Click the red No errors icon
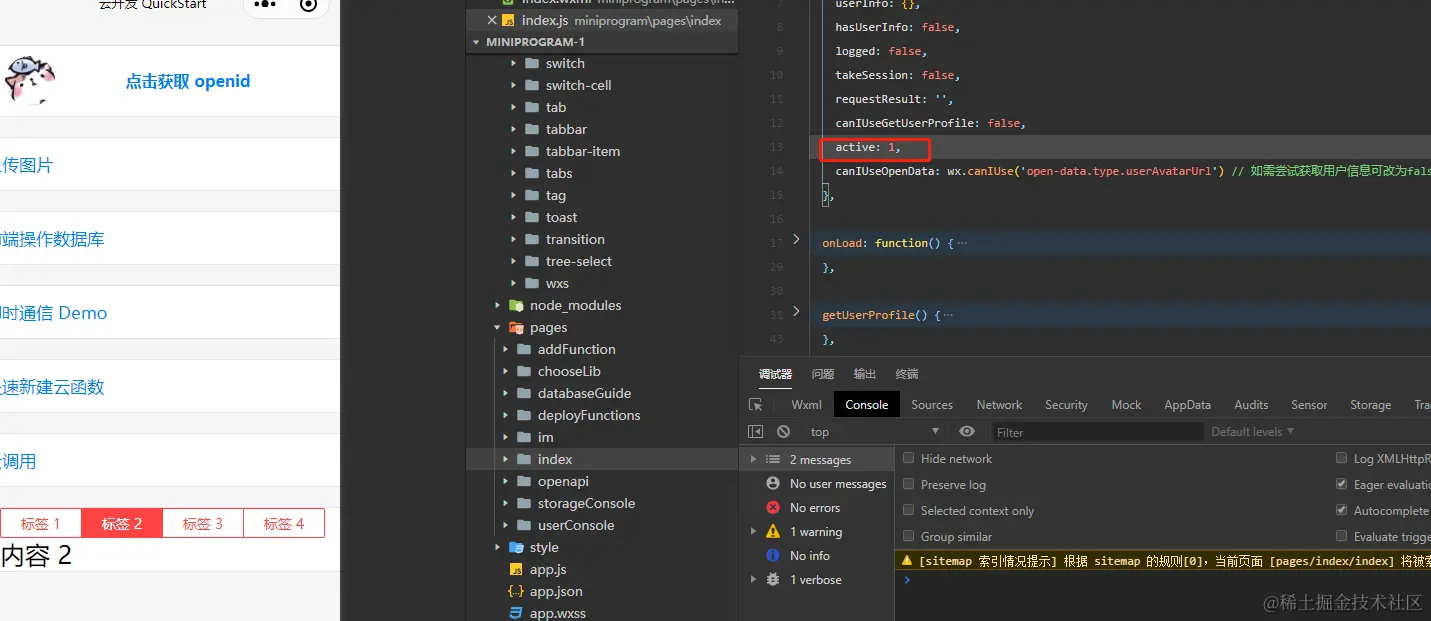 [x=772, y=508]
